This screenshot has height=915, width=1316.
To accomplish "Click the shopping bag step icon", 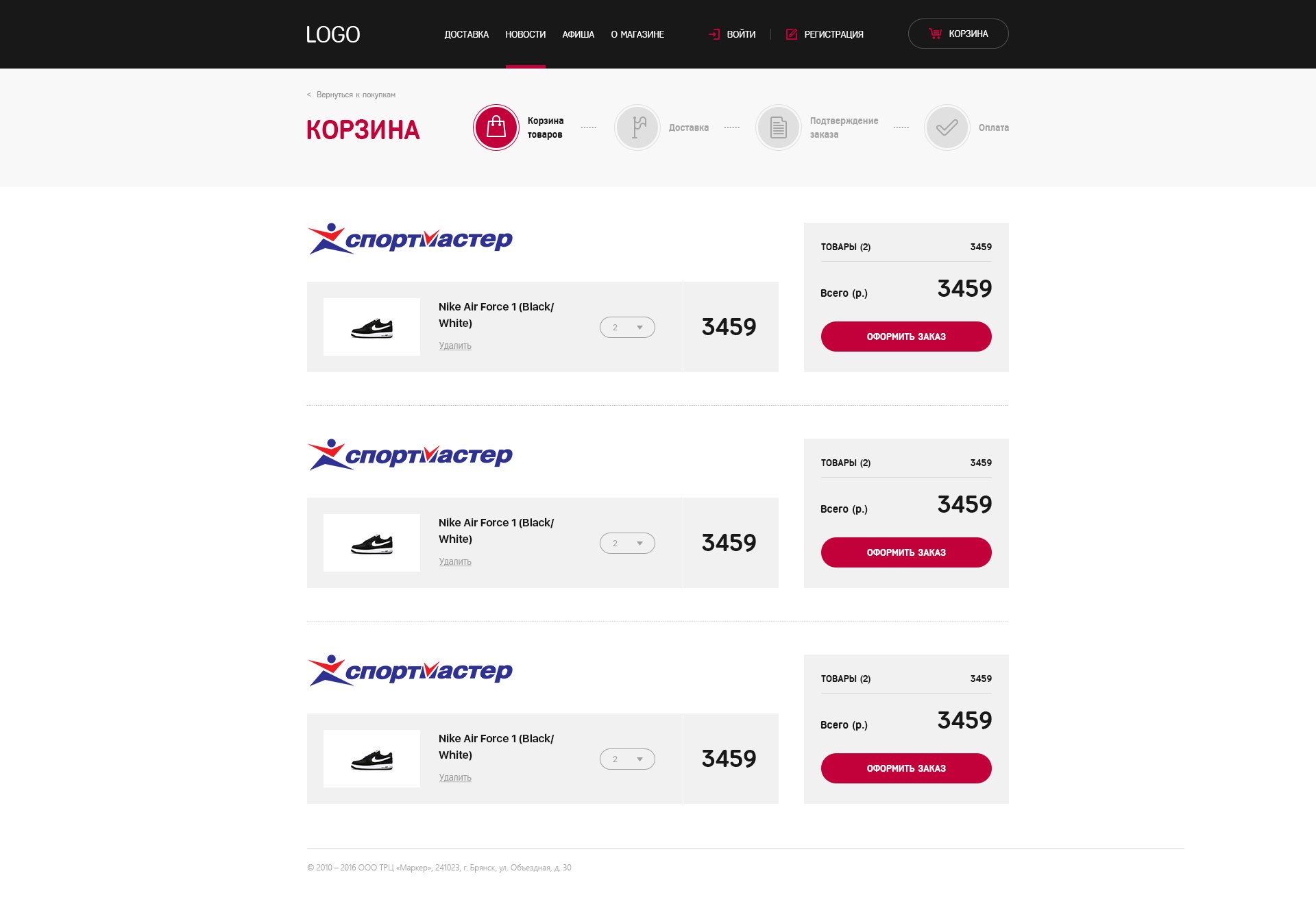I will tap(496, 127).
